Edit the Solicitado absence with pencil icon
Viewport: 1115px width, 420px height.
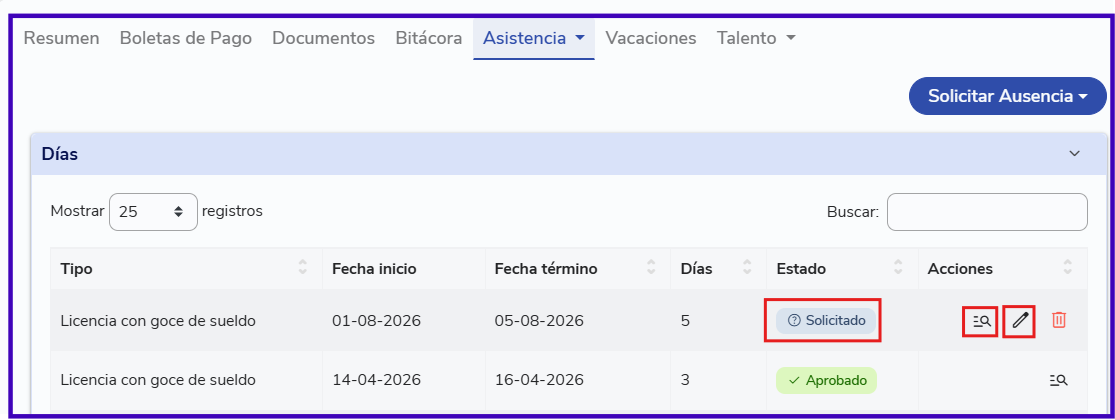[x=1020, y=321]
